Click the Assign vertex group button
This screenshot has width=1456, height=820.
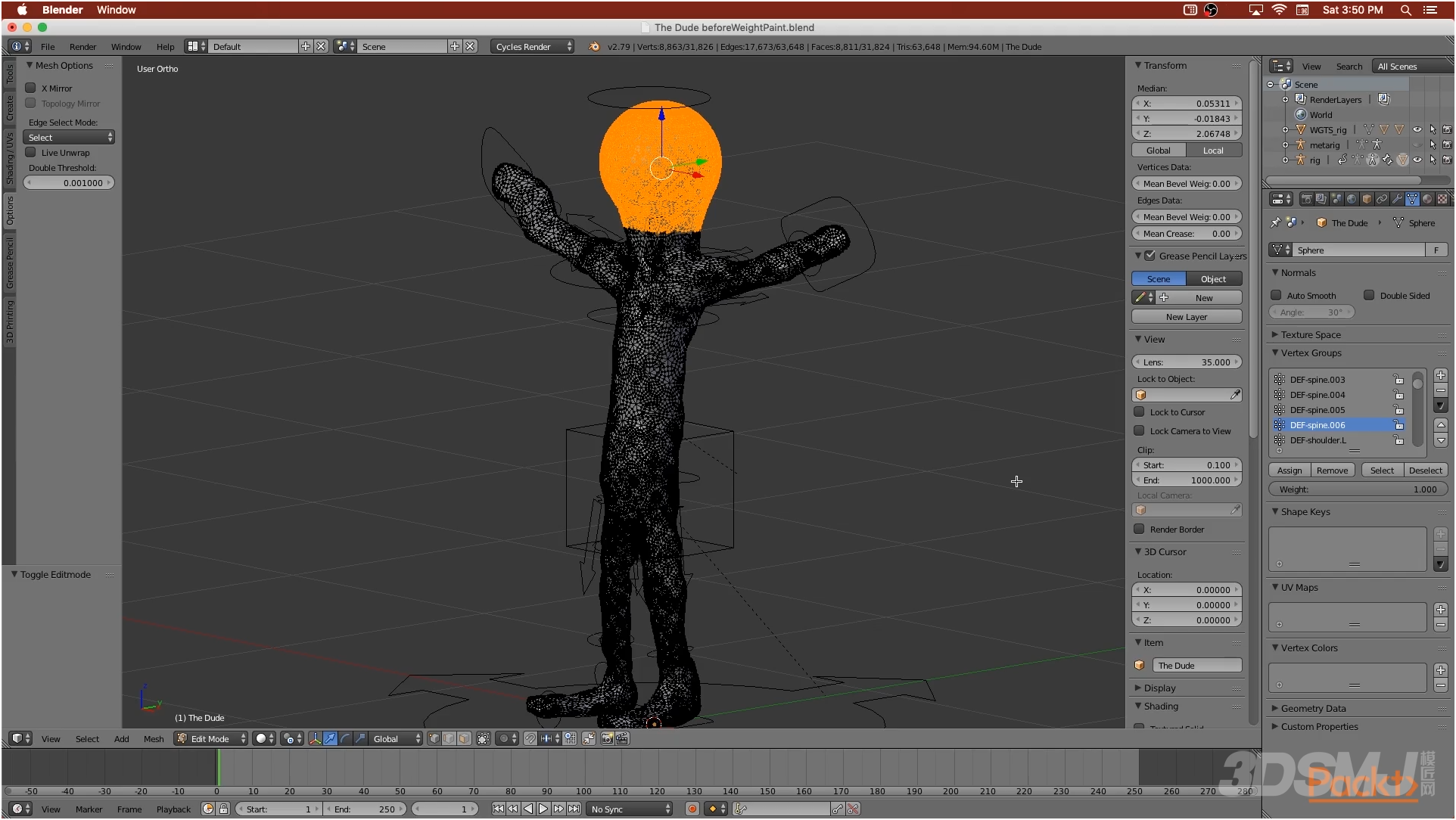click(1290, 470)
